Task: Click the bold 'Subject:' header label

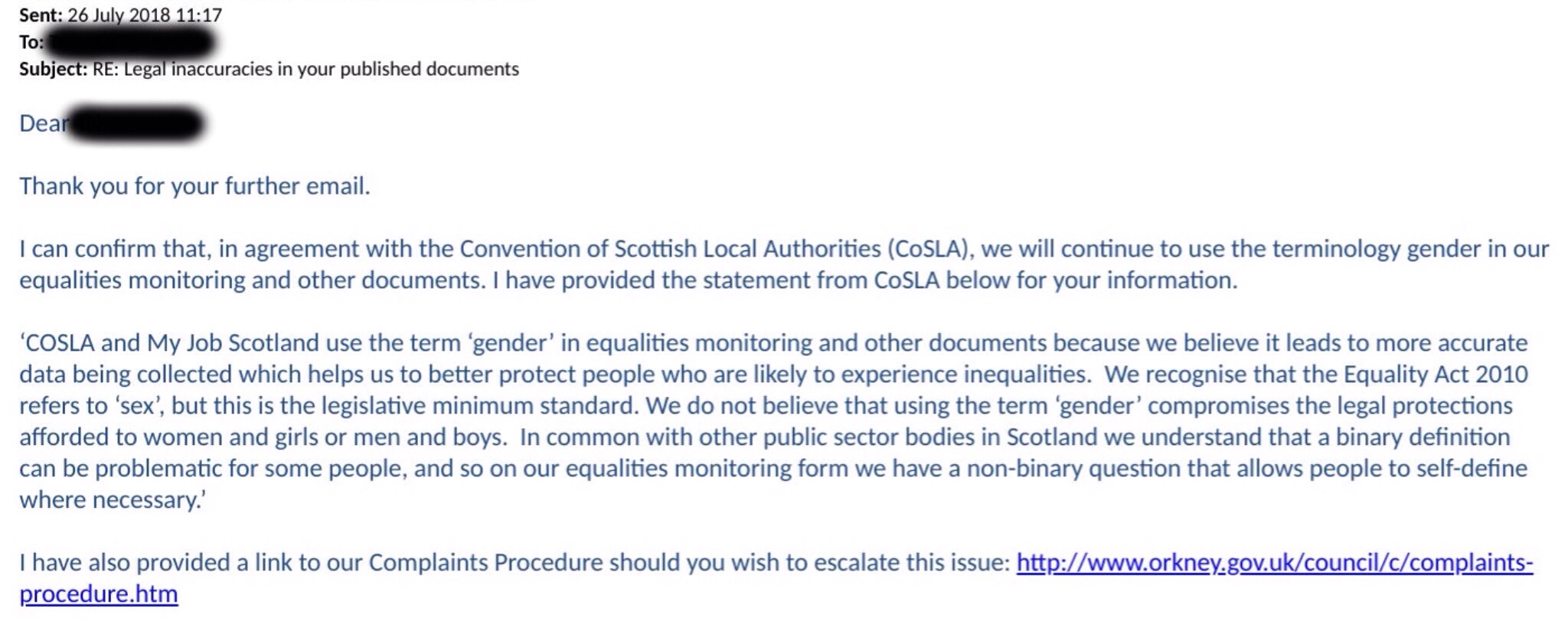Action: coord(53,69)
